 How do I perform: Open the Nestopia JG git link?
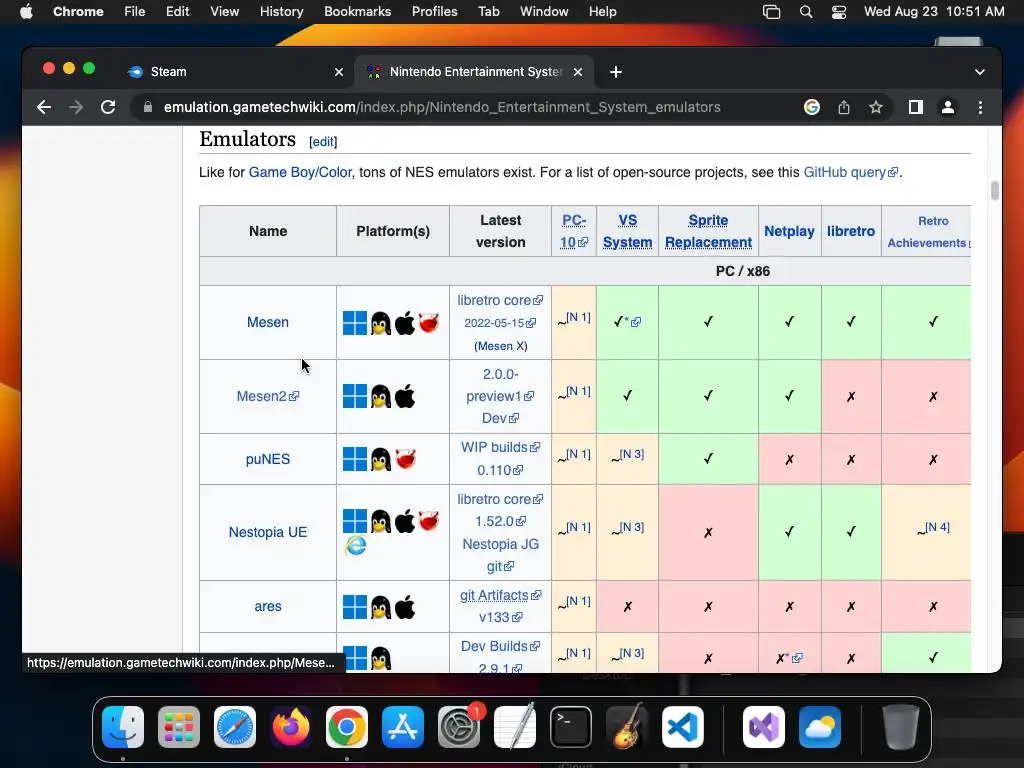500,555
